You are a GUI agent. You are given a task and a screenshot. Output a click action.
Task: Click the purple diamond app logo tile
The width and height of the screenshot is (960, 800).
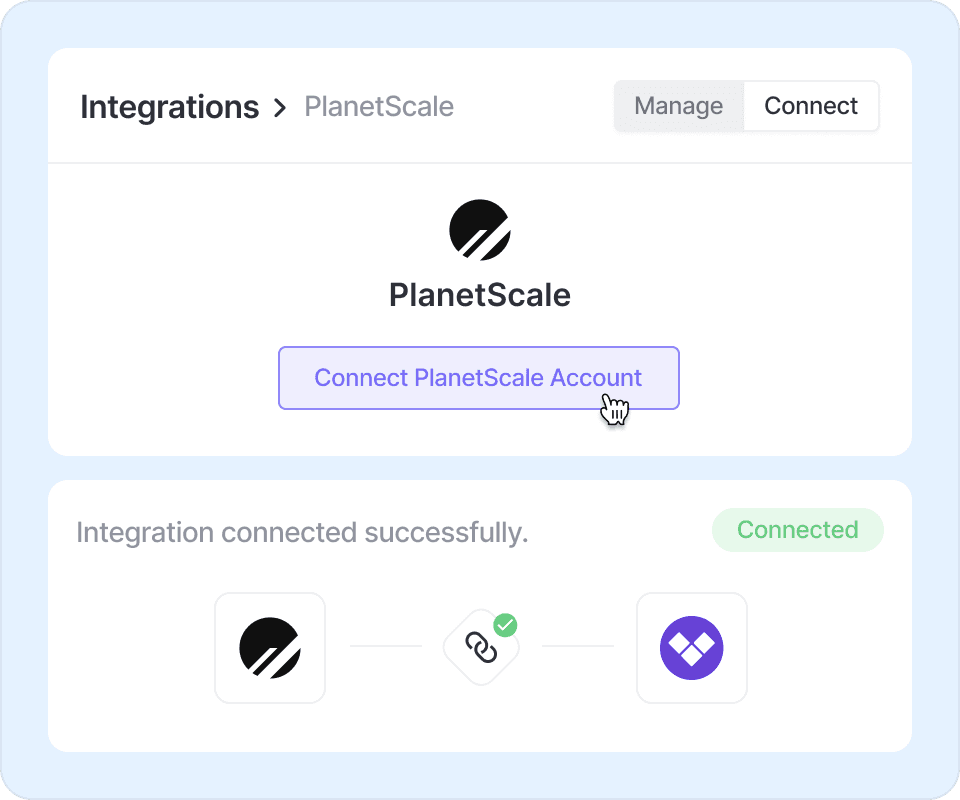pyautogui.click(x=692, y=648)
